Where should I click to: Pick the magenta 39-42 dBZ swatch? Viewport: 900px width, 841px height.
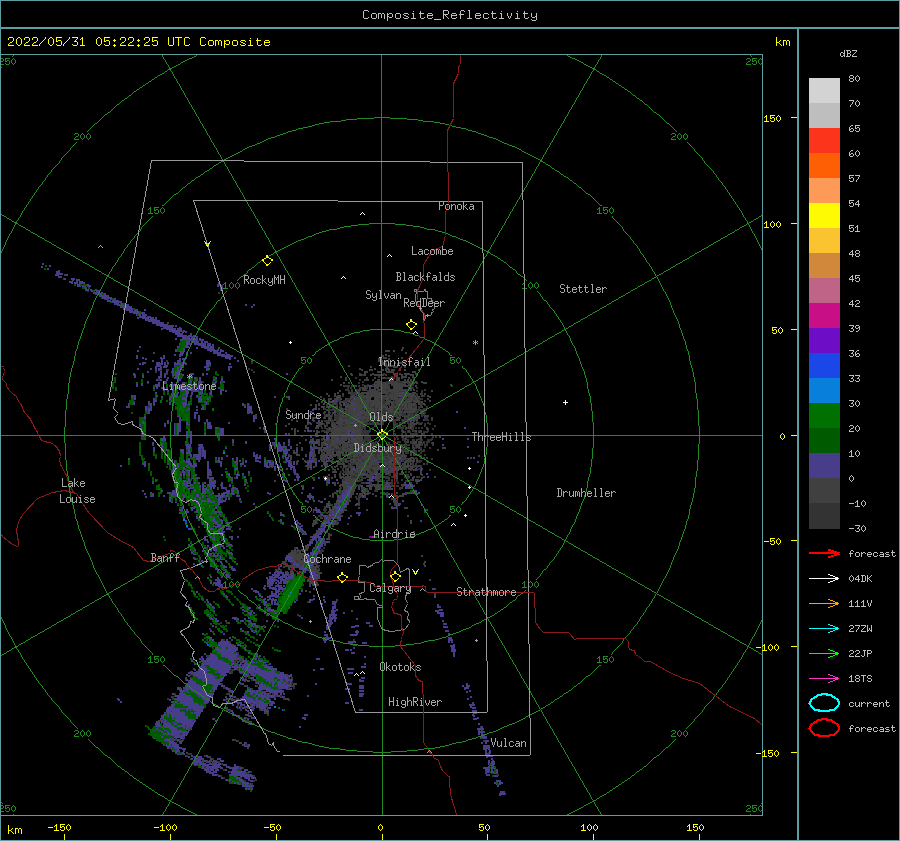(824, 315)
